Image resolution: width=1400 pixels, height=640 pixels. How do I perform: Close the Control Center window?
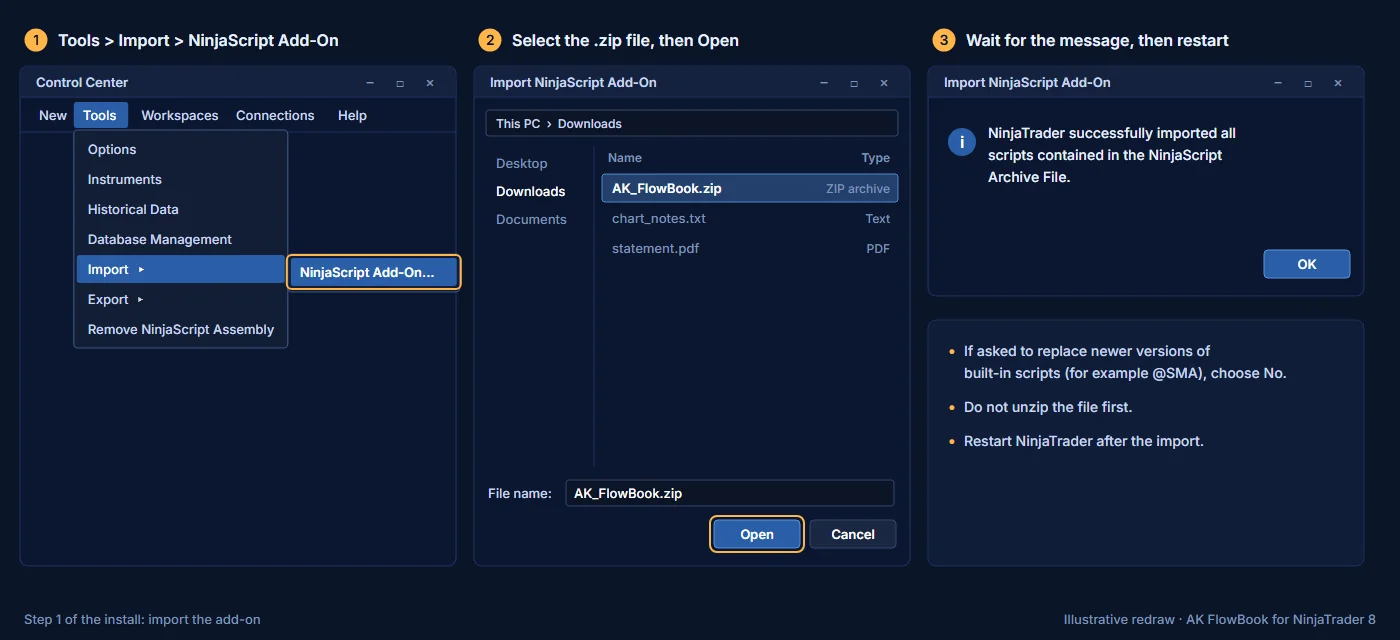coord(430,83)
